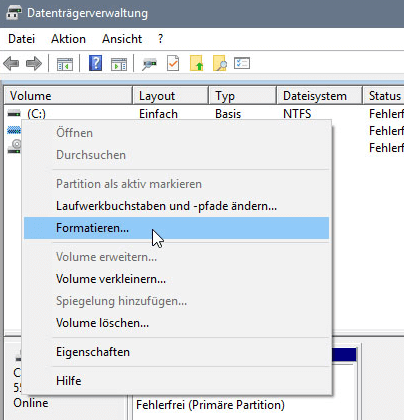Click the connect drive settings toolbar icon

149,63
